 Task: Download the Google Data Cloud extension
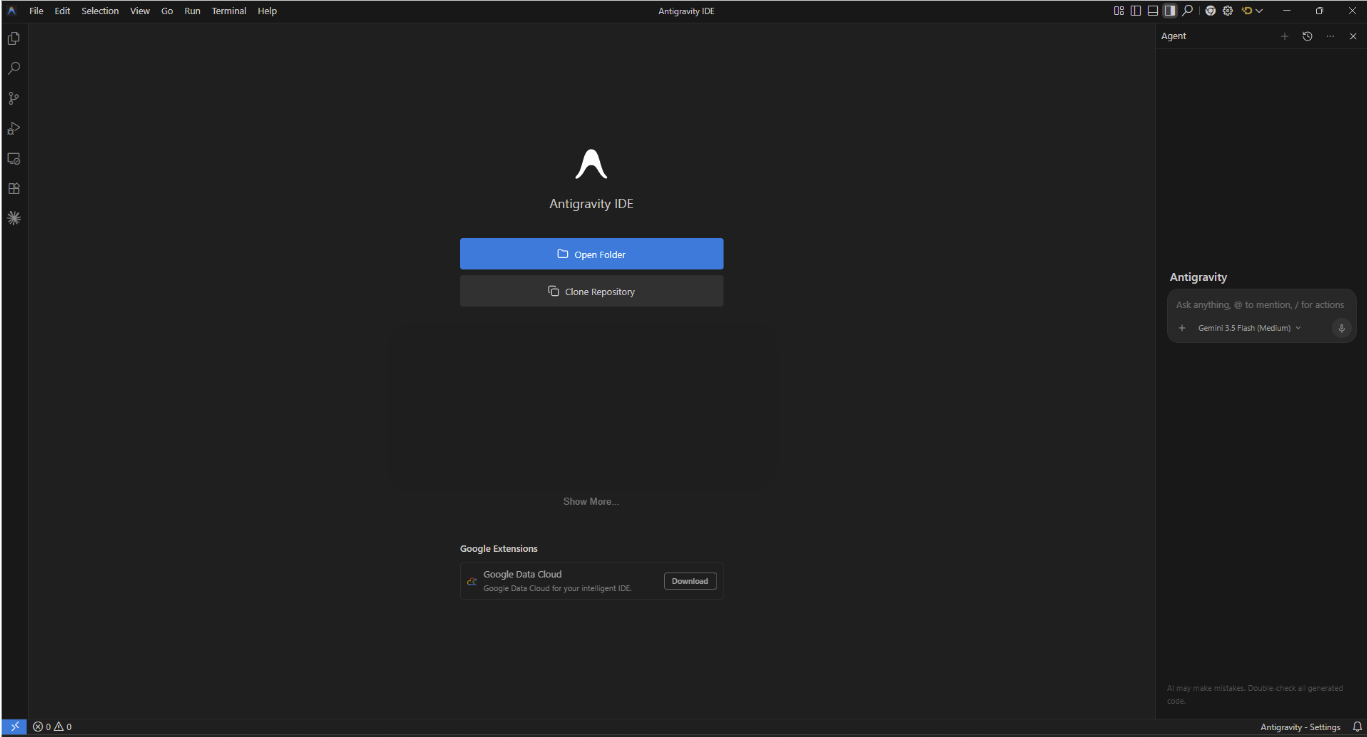[x=690, y=581]
